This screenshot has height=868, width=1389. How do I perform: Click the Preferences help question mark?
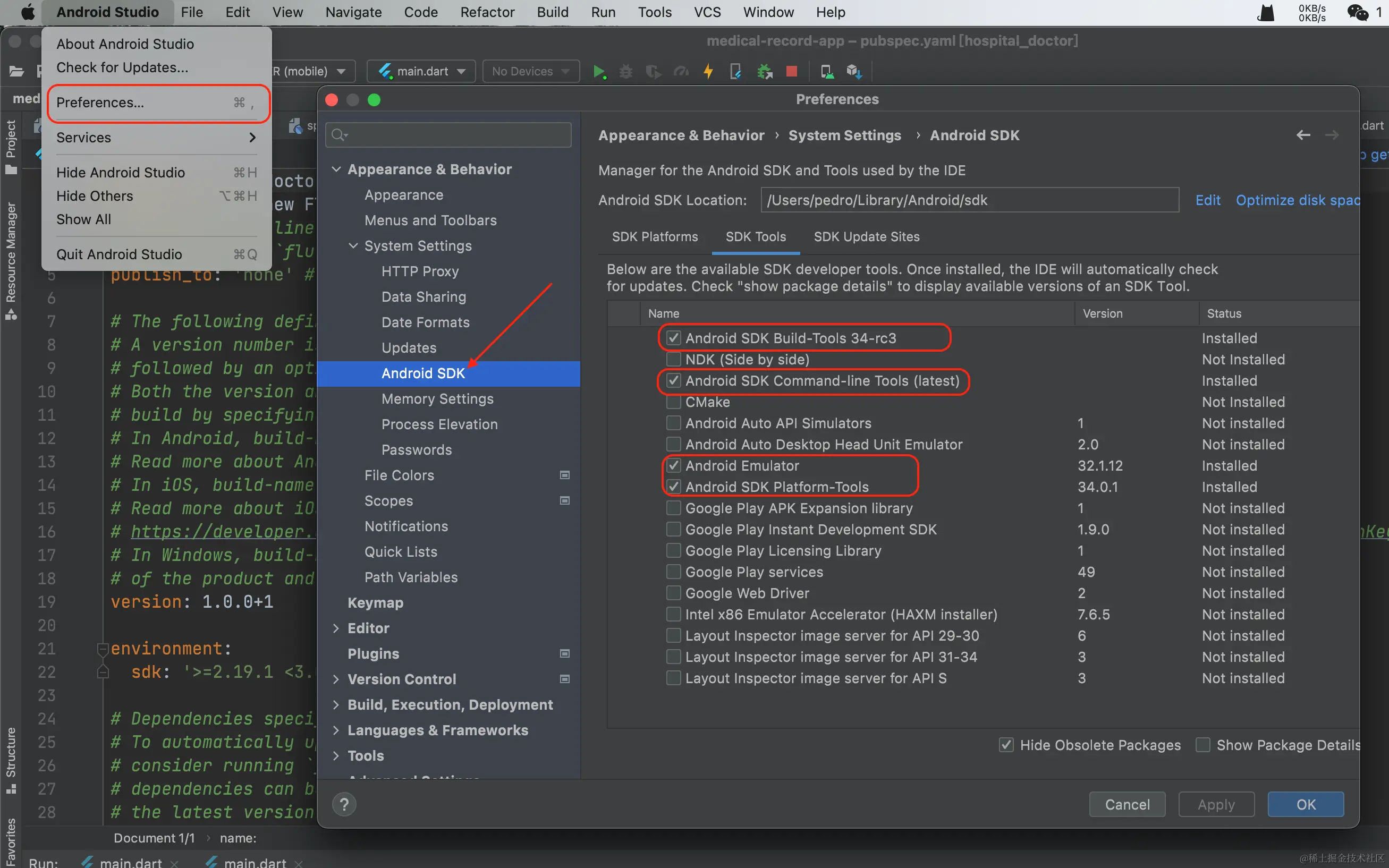(x=344, y=804)
